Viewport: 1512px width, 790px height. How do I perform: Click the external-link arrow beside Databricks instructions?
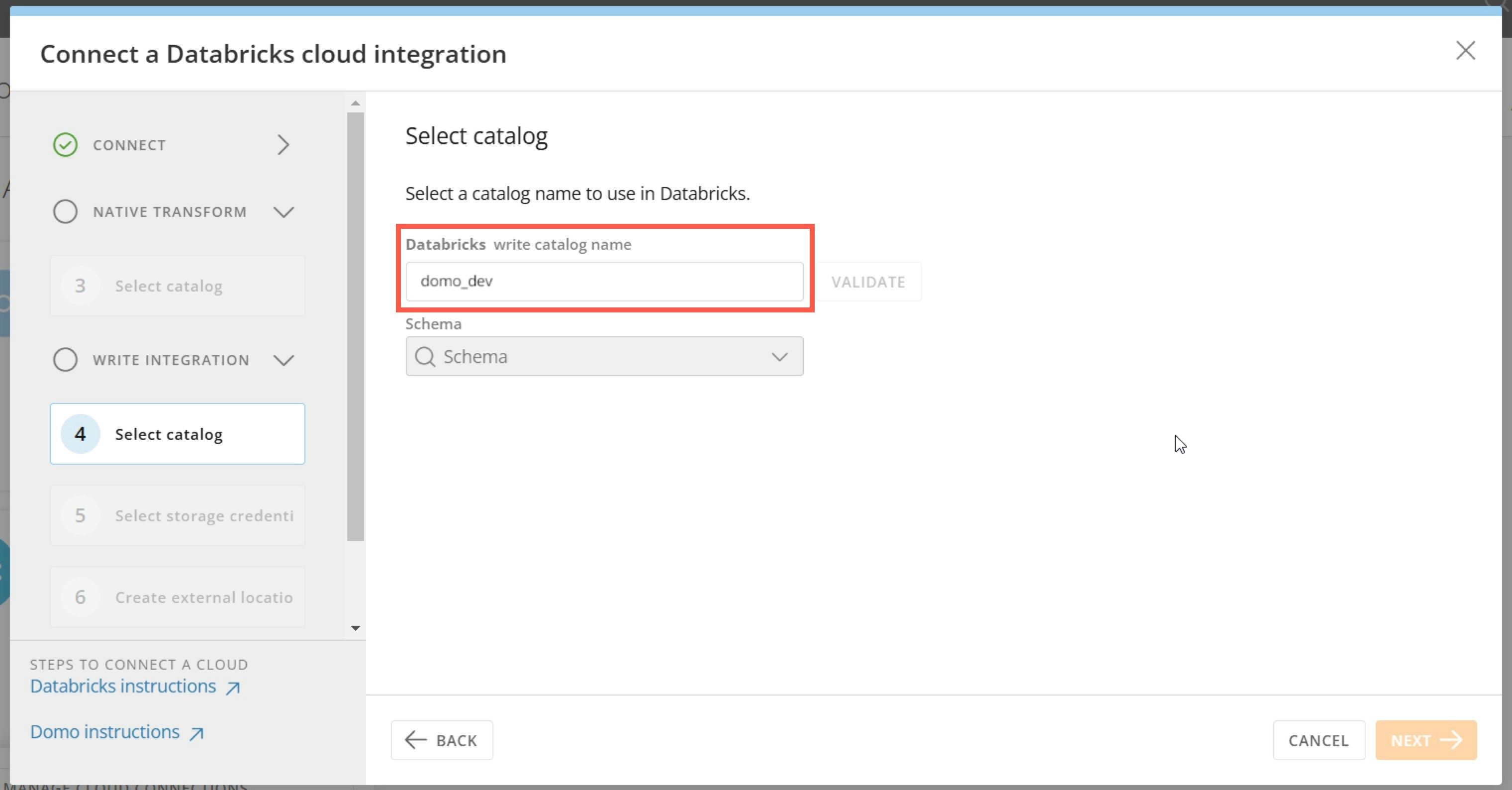pos(233,688)
